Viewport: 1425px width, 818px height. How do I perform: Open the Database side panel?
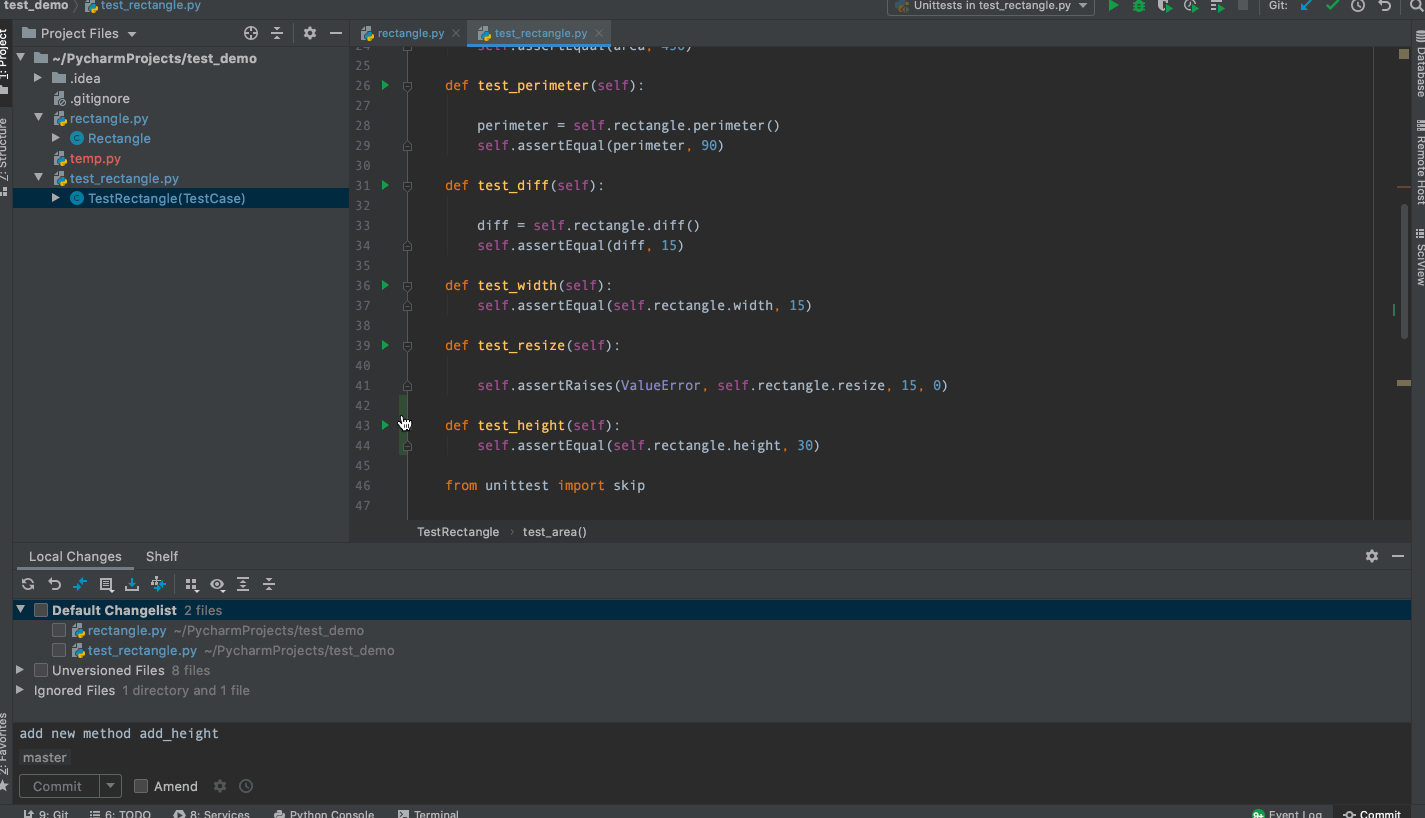(x=1419, y=64)
